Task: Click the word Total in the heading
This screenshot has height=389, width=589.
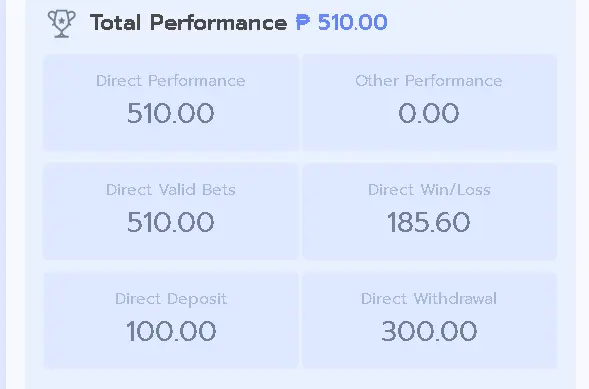Action: [x=116, y=23]
